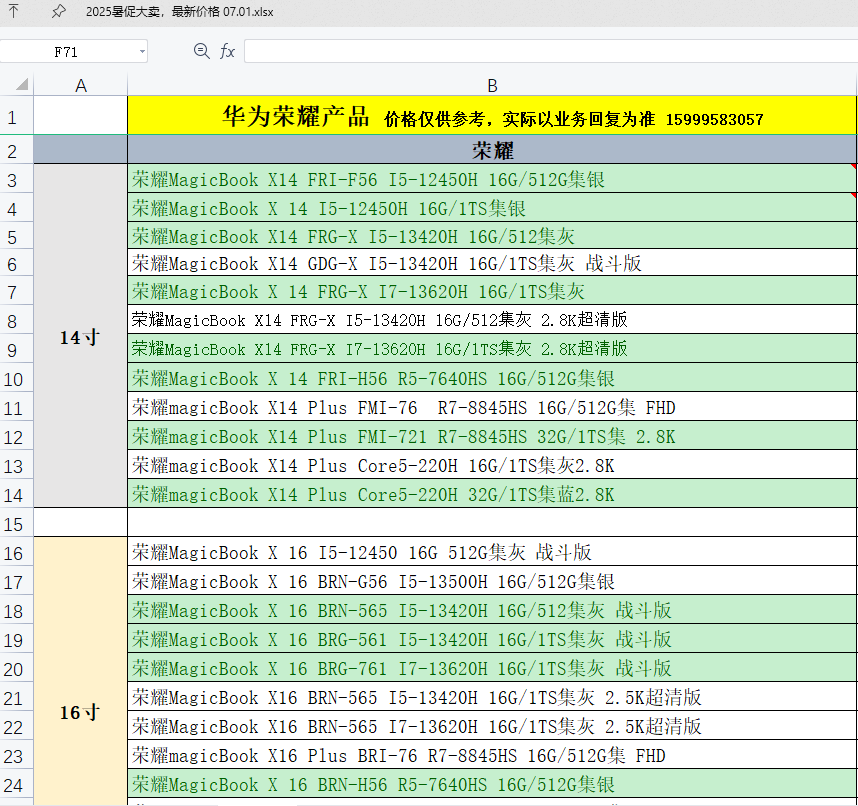Screen dimensions: 858x806
Task: Select cell X14 Plus Core5-220H 32G/1TS集蓝2.8K
Action: pyautogui.click(x=492, y=494)
